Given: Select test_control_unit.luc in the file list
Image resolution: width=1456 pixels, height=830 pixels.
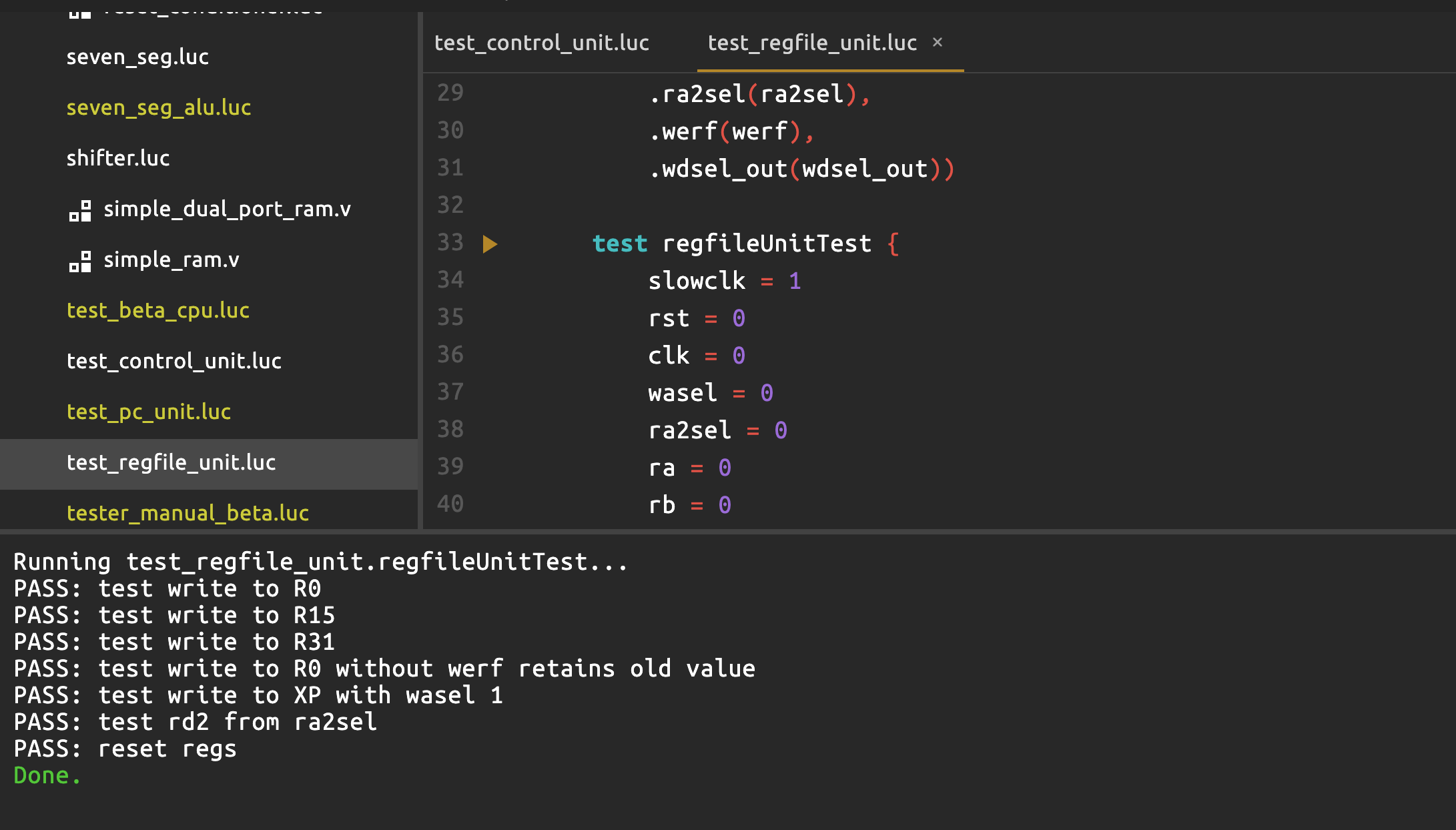Looking at the screenshot, I should point(173,361).
